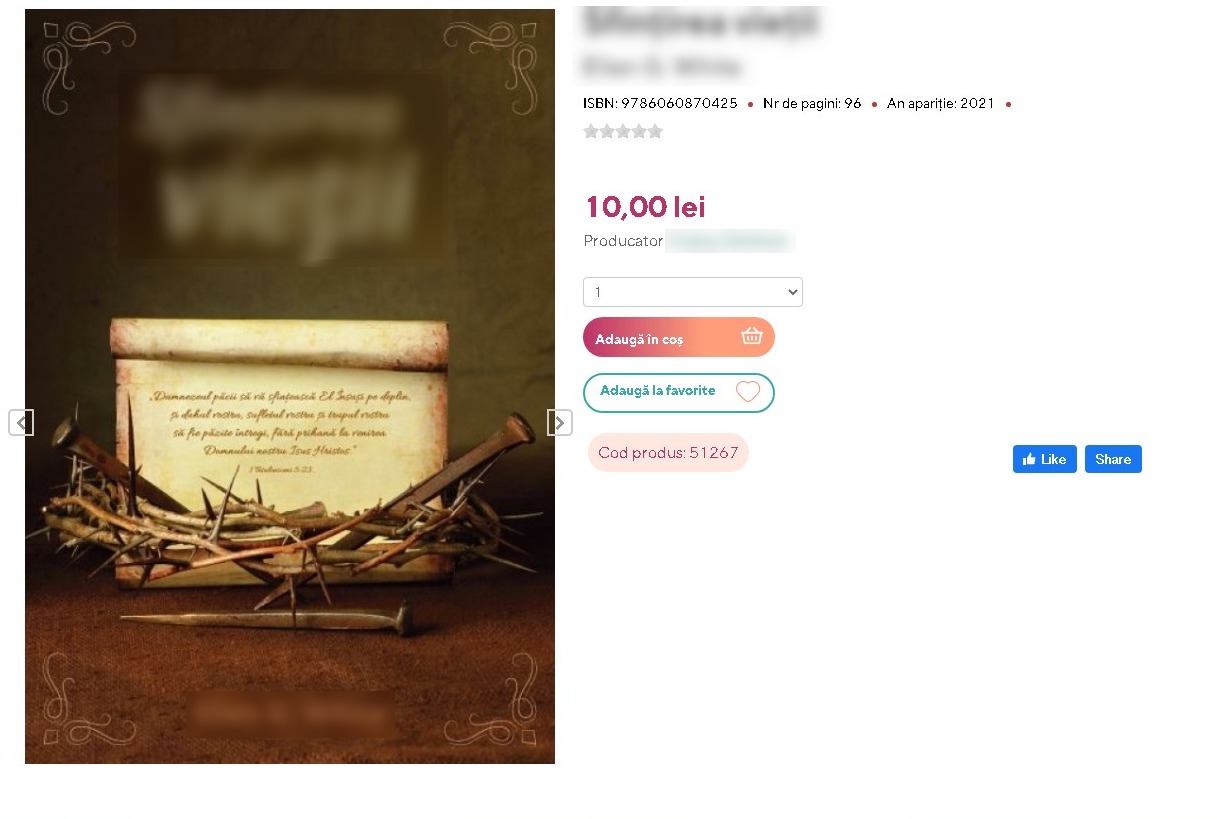The width and height of the screenshot is (1217, 819).
Task: Click the blurred author name under the title
Action: click(x=662, y=67)
